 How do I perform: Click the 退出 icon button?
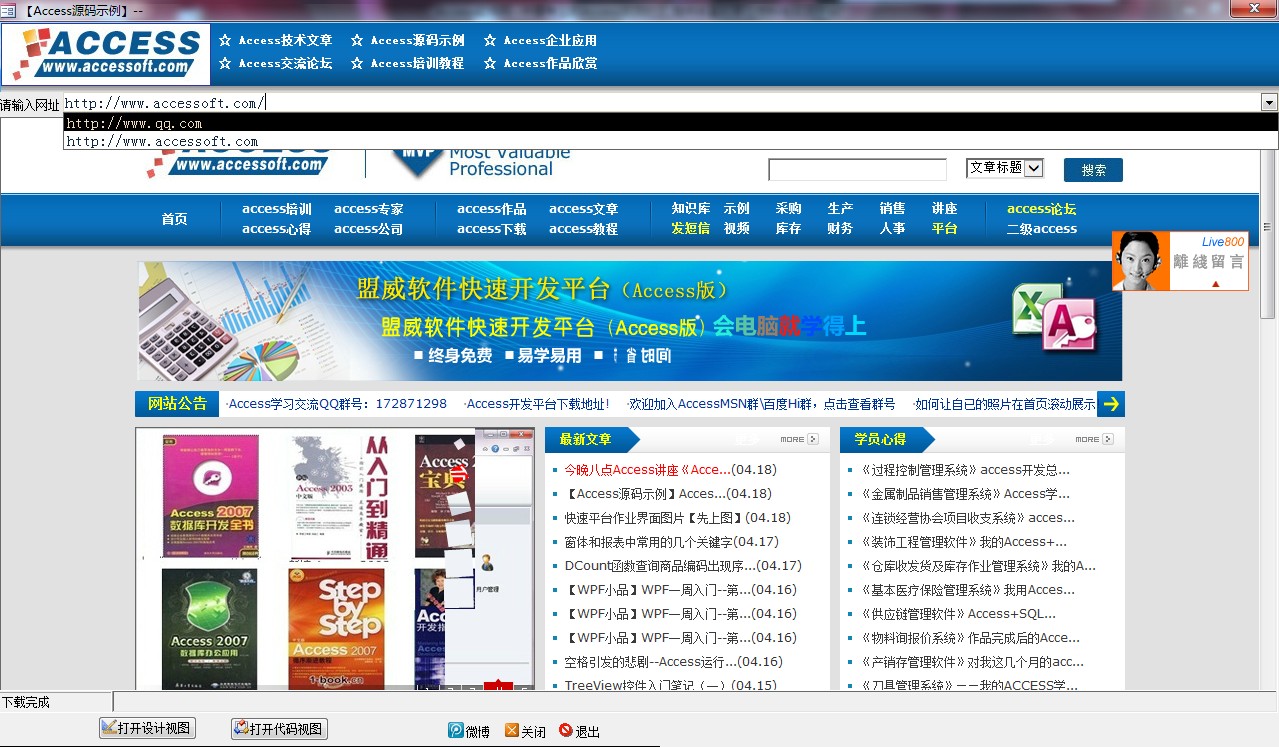(579, 731)
